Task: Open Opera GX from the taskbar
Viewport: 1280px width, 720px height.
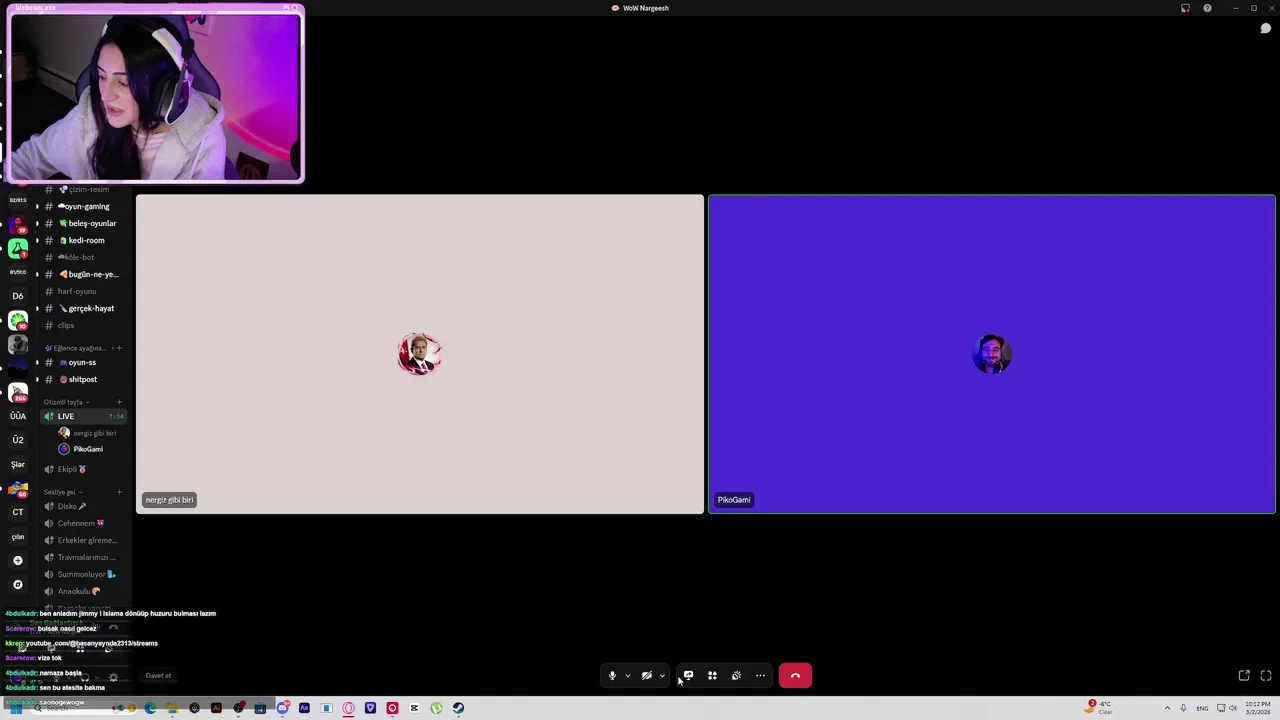Action: pyautogui.click(x=348, y=708)
